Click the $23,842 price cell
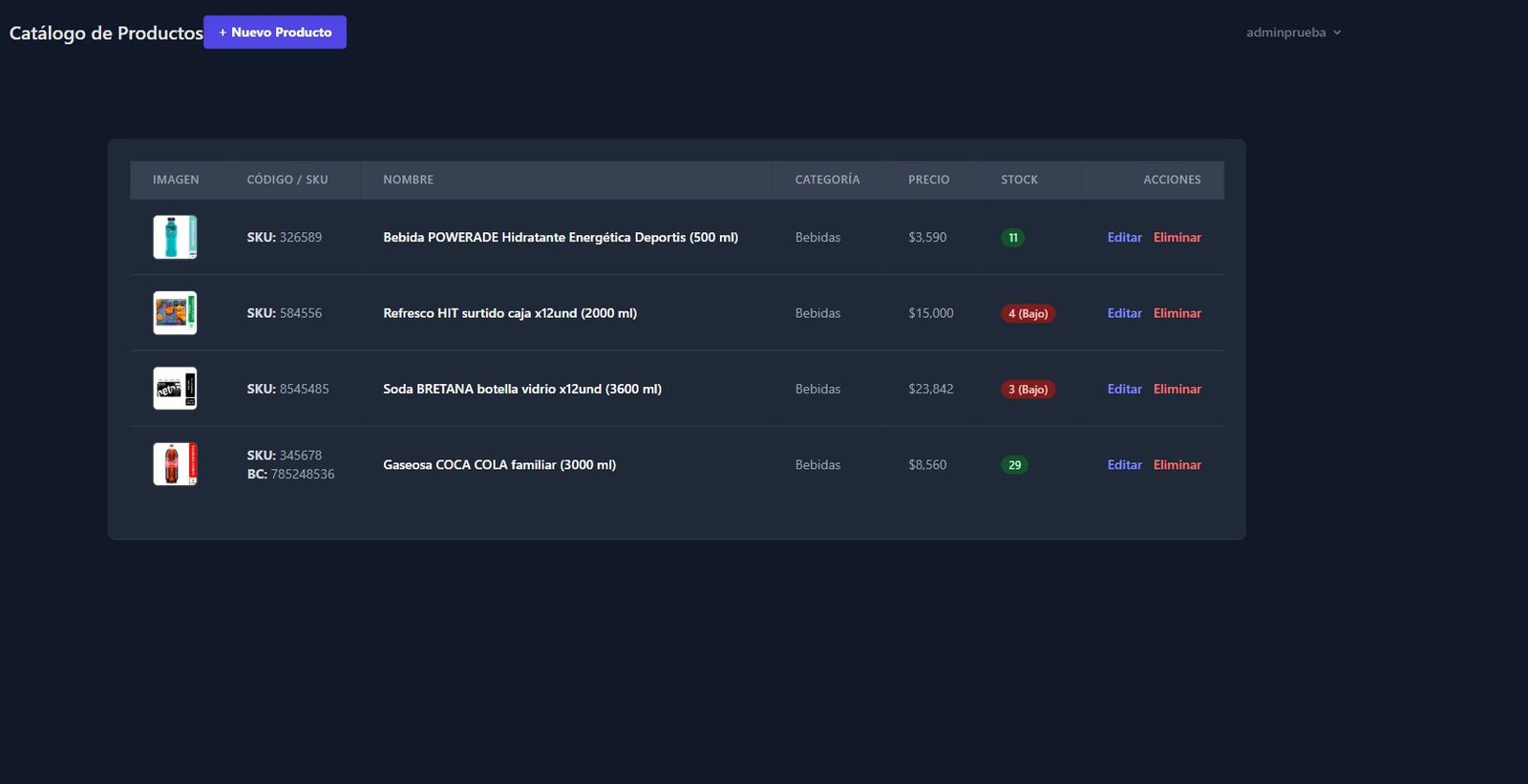The height and width of the screenshot is (784, 1528). pyautogui.click(x=931, y=389)
